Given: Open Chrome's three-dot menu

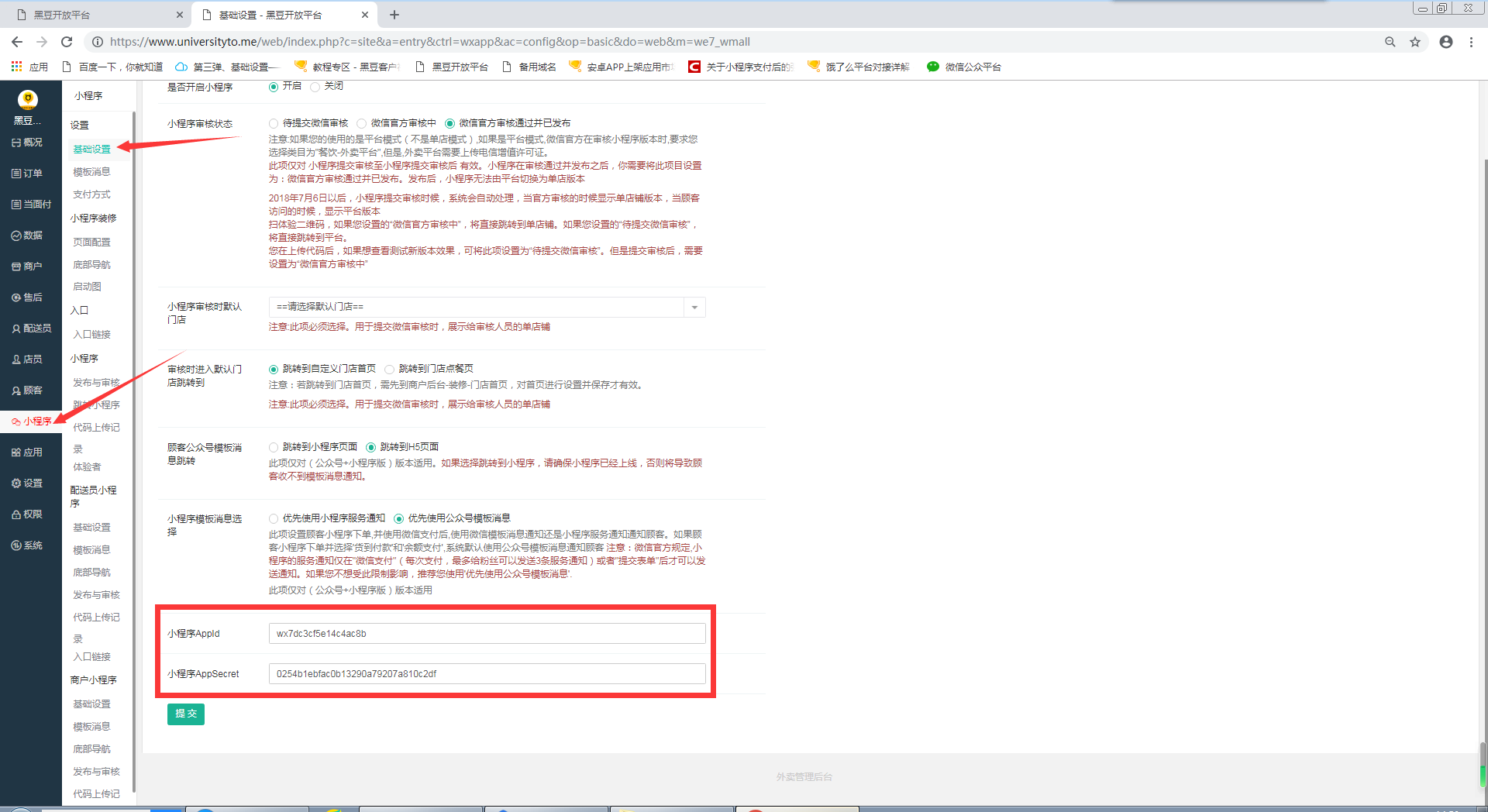Looking at the screenshot, I should [1471, 42].
